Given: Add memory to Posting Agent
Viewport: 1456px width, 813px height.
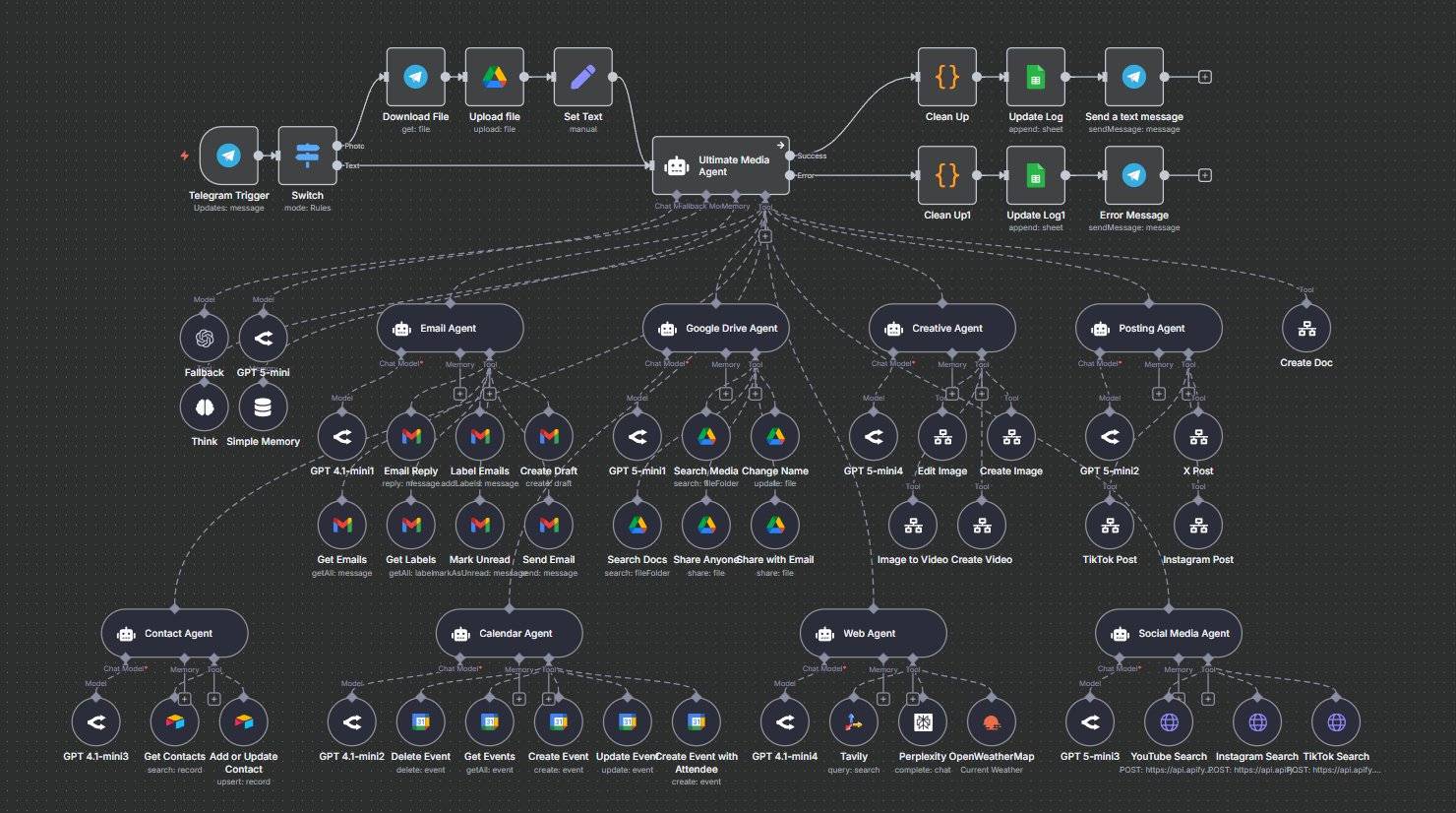Looking at the screenshot, I should click(x=1159, y=394).
